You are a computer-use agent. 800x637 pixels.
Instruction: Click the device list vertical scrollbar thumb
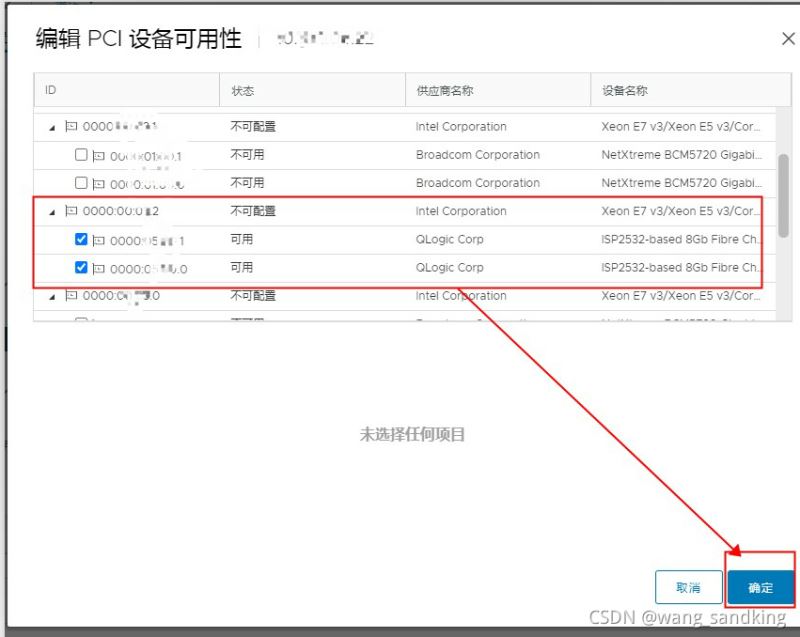pyautogui.click(x=784, y=195)
